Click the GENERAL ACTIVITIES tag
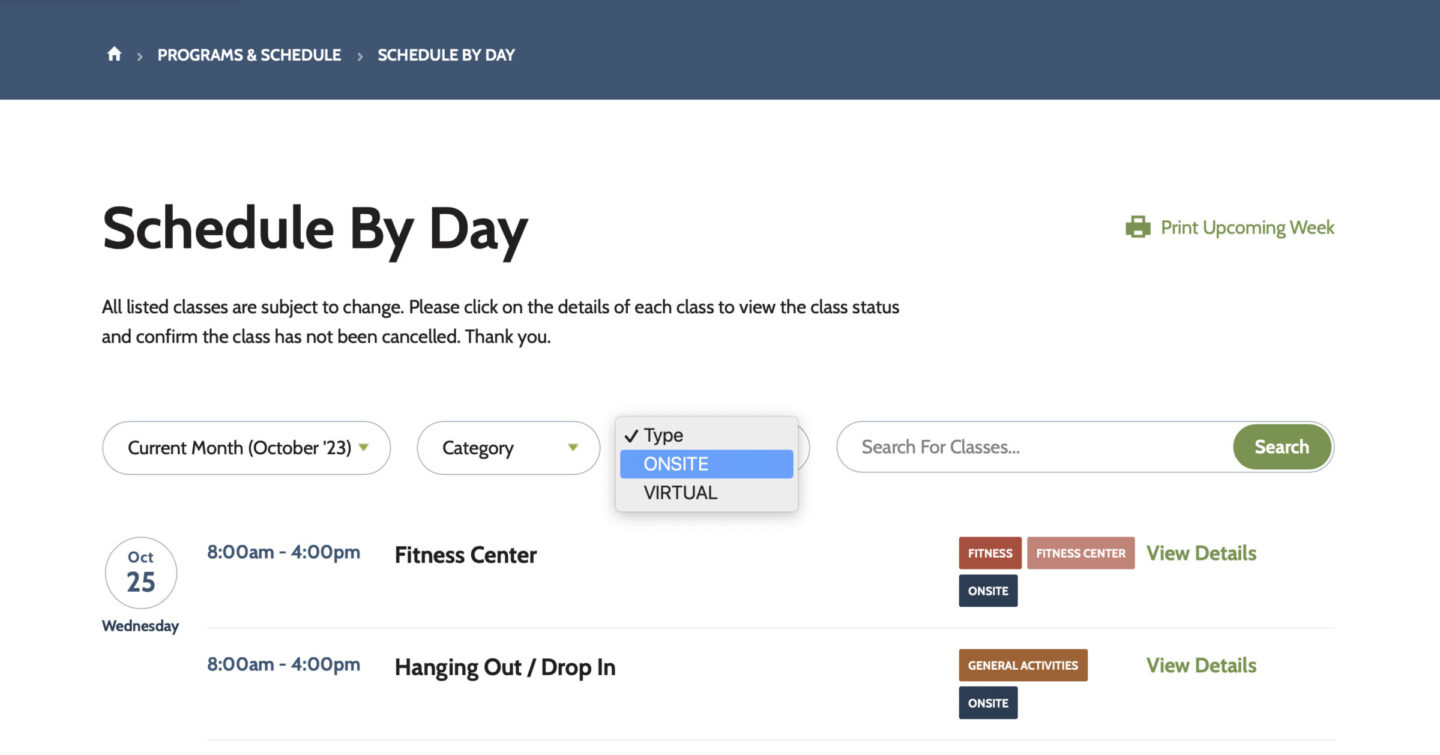The height and width of the screenshot is (755, 1440). [x=1023, y=665]
